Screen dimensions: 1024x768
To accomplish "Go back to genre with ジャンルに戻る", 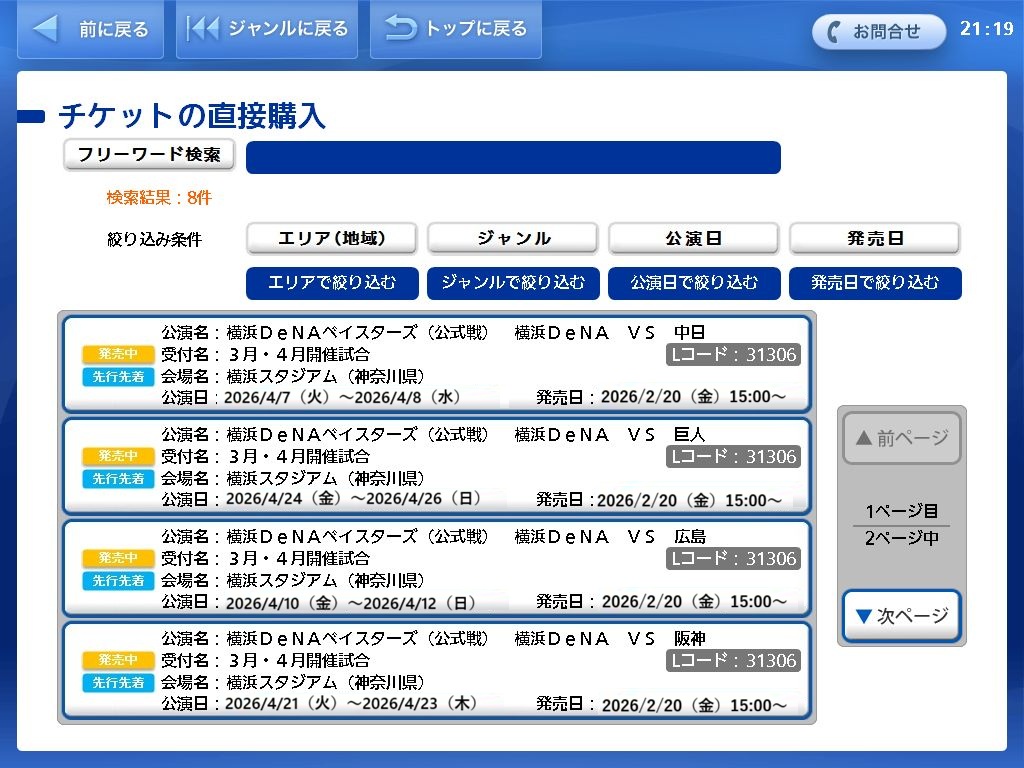I will (268, 29).
